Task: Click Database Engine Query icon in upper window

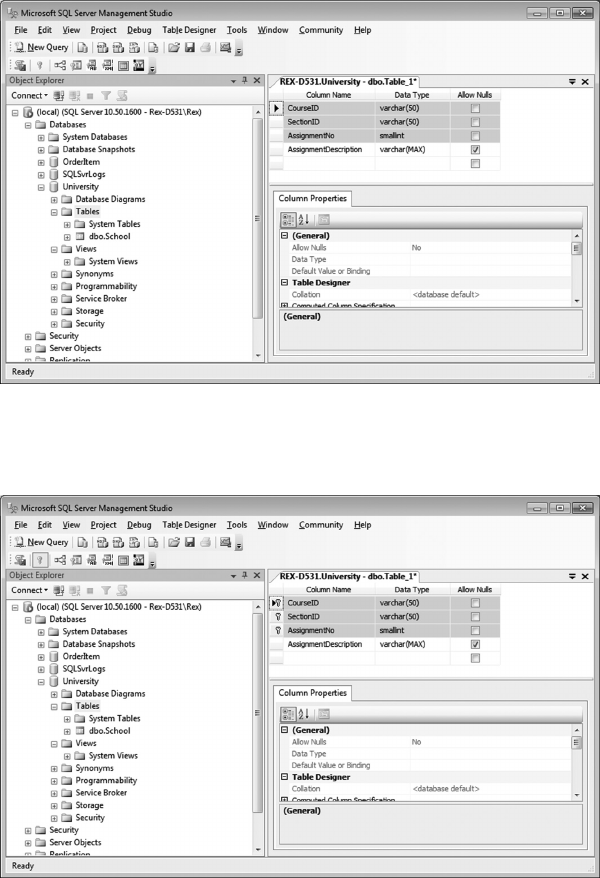Action: point(82,48)
